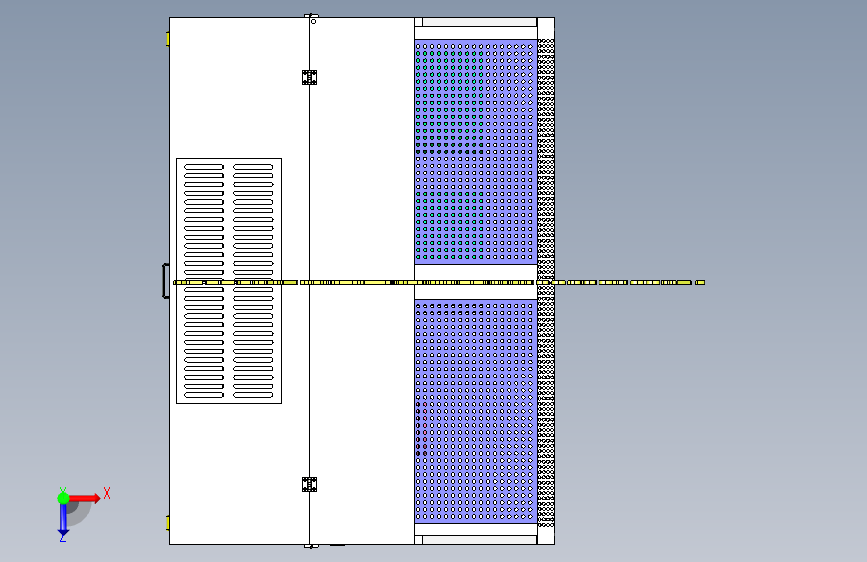This screenshot has height=562, width=867.
Task: Select the lower blue perforated panel
Action: pos(476,412)
